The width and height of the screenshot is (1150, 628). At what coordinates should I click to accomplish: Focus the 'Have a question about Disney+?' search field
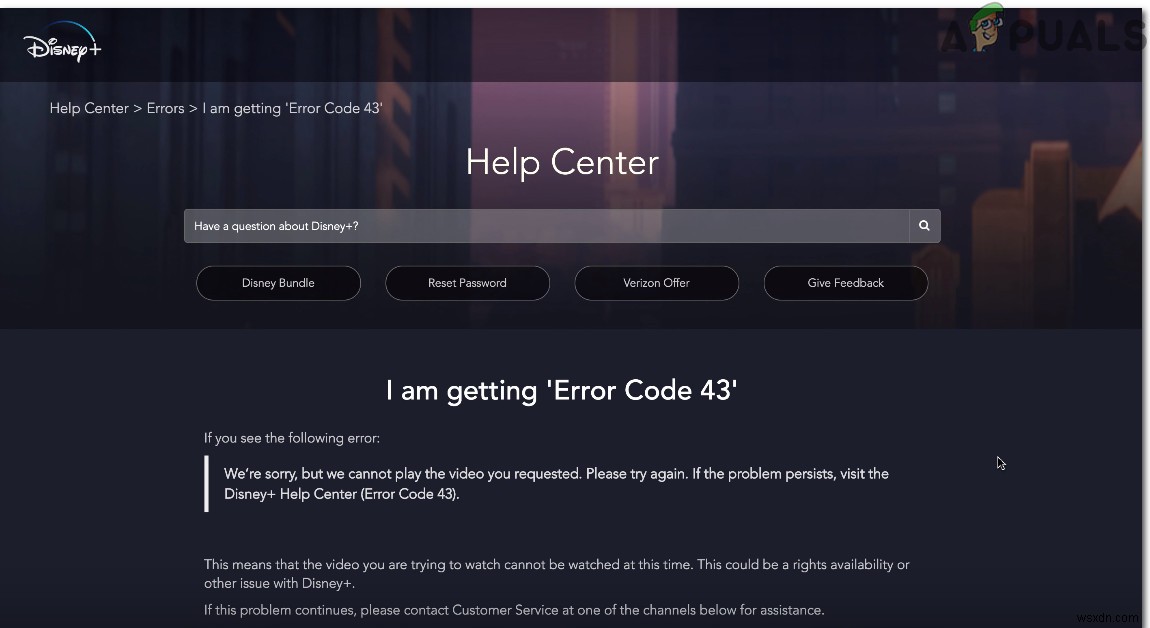[546, 226]
